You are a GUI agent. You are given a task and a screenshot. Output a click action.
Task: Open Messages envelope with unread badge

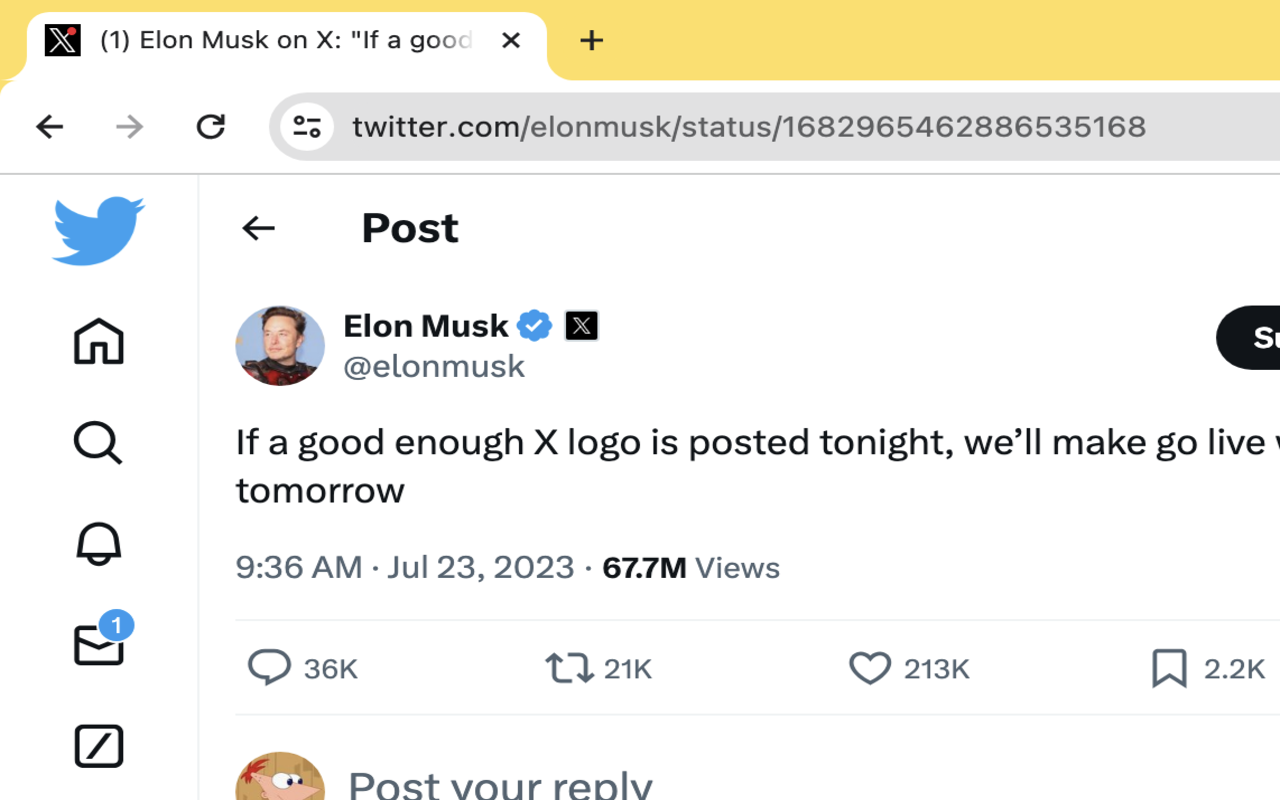(x=99, y=645)
